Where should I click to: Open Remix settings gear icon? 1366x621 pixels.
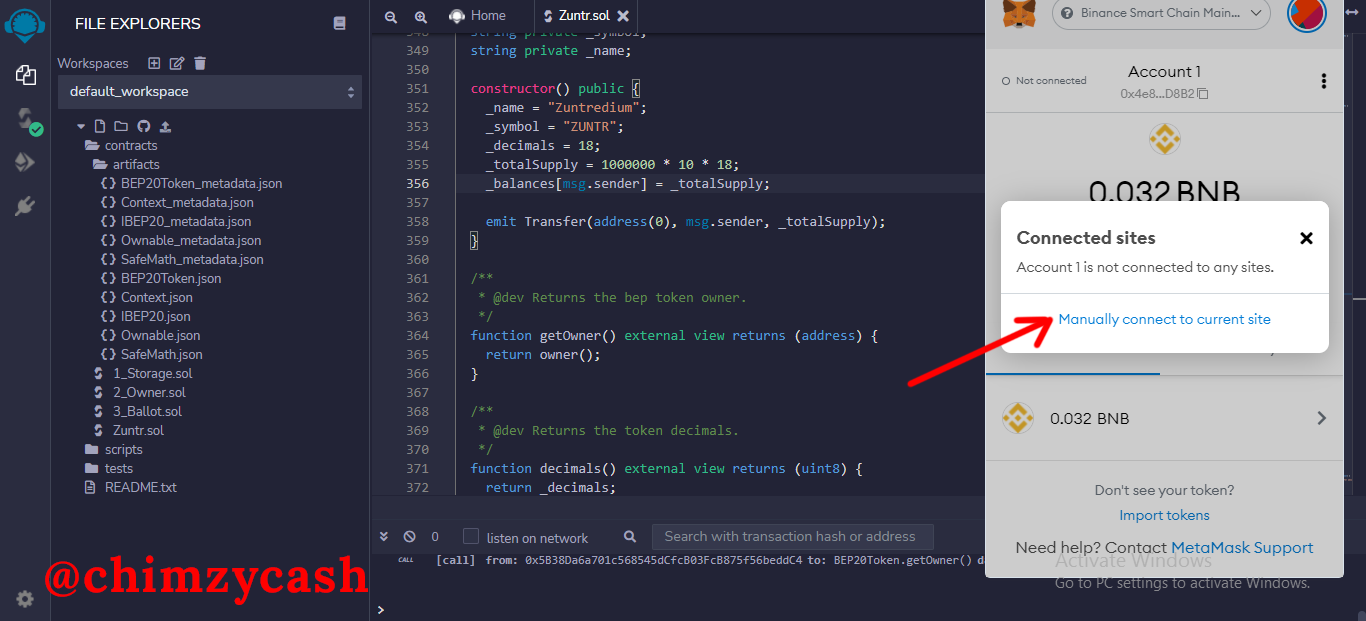tap(25, 599)
